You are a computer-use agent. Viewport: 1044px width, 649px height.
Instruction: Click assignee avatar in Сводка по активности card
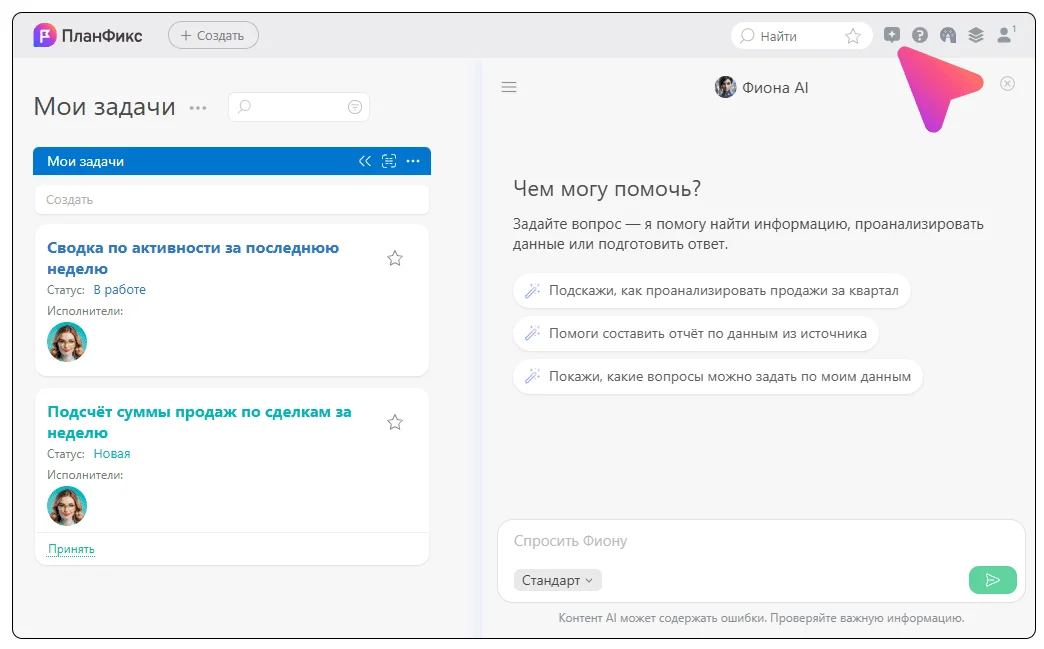coord(67,342)
